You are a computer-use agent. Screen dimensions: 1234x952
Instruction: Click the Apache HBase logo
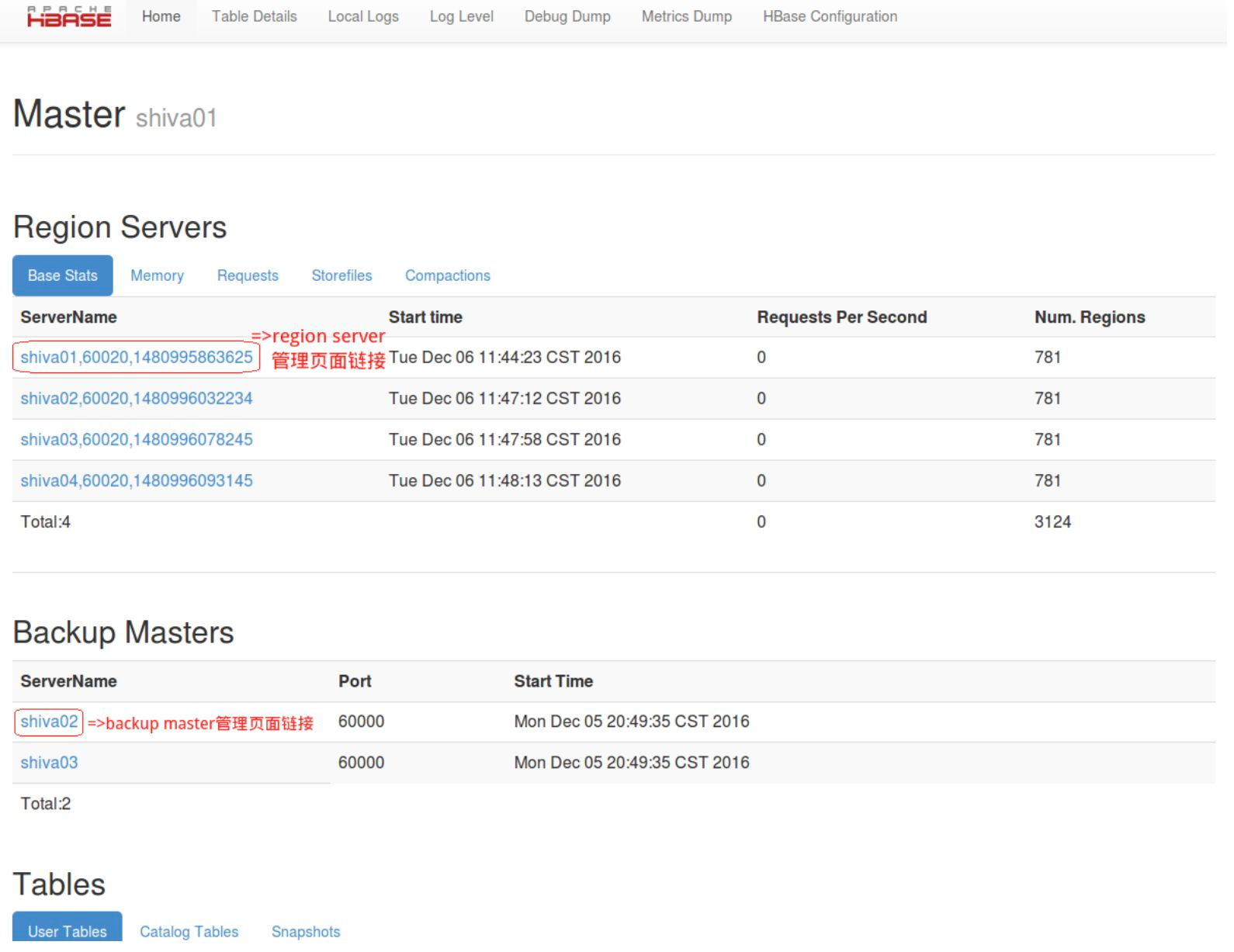(69, 16)
